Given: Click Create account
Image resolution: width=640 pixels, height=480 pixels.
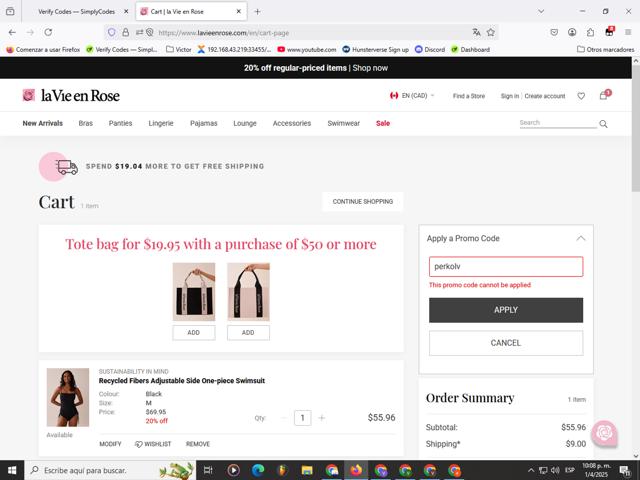Looking at the screenshot, I should click(x=544, y=96).
